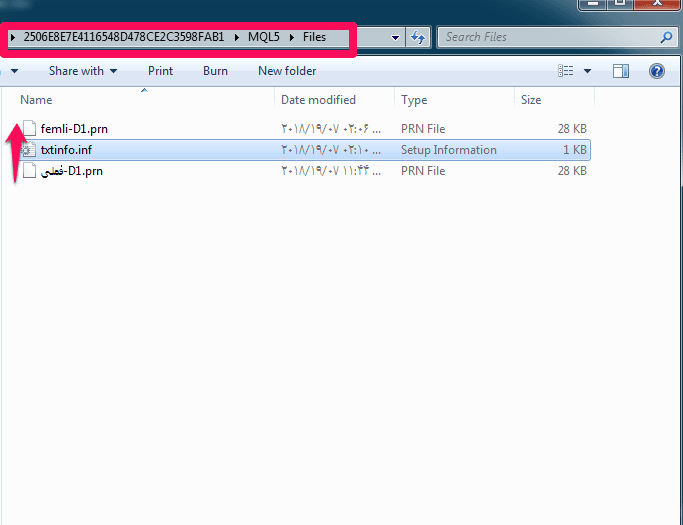Toggle the preview pane icon
The image size is (683, 525).
(x=621, y=71)
